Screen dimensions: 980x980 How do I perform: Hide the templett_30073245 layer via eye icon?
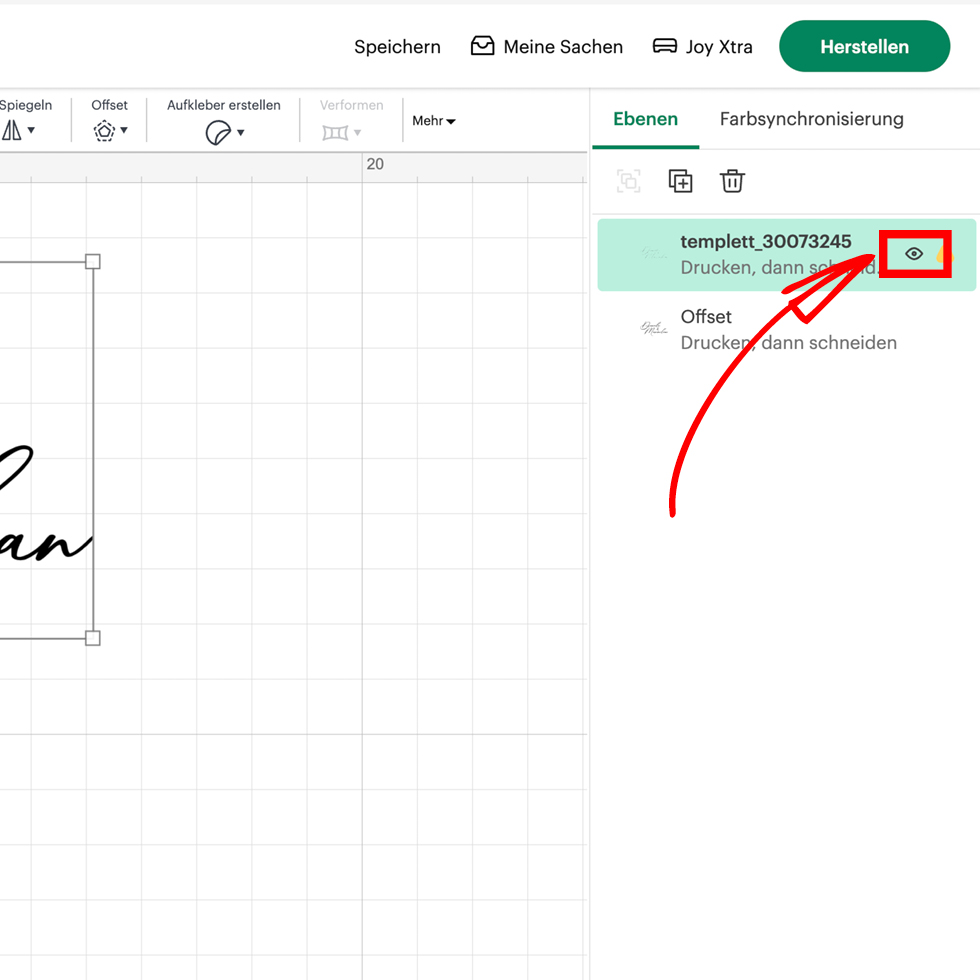click(913, 255)
